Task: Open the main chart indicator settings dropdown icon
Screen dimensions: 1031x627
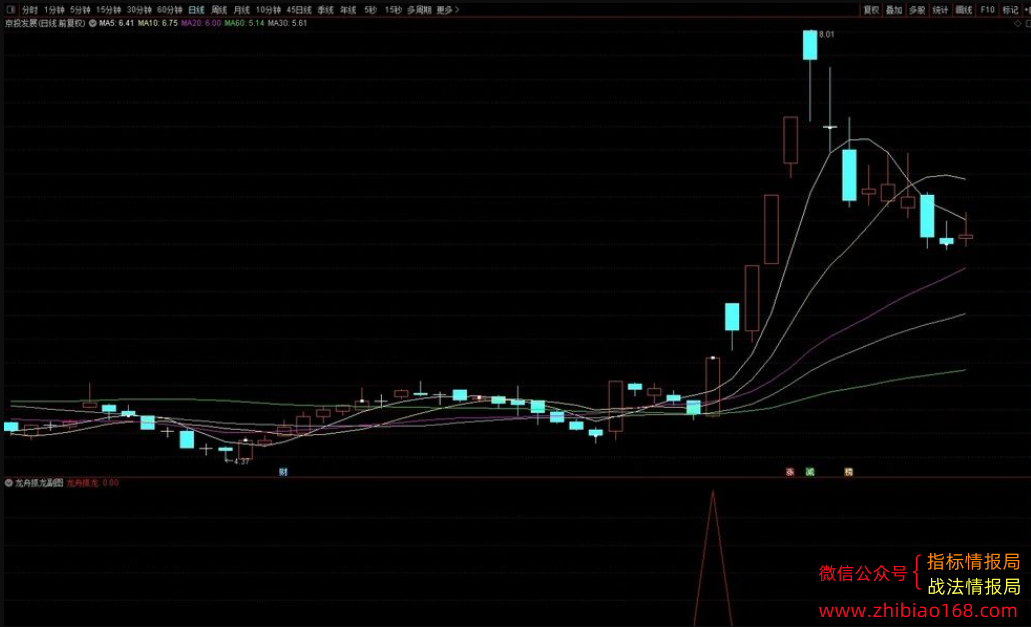Action: tap(93, 23)
